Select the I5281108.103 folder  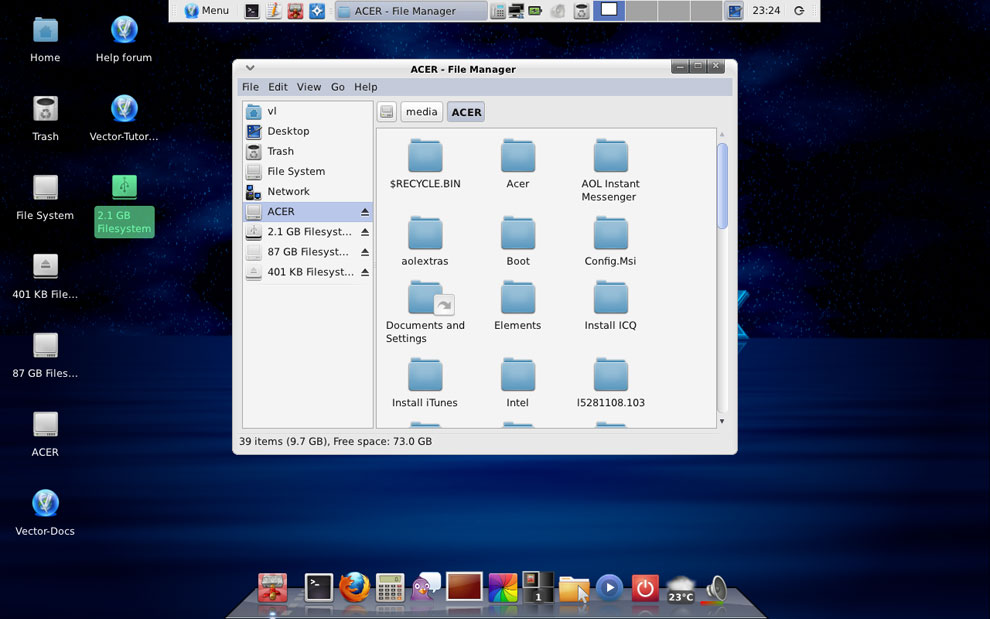click(610, 383)
